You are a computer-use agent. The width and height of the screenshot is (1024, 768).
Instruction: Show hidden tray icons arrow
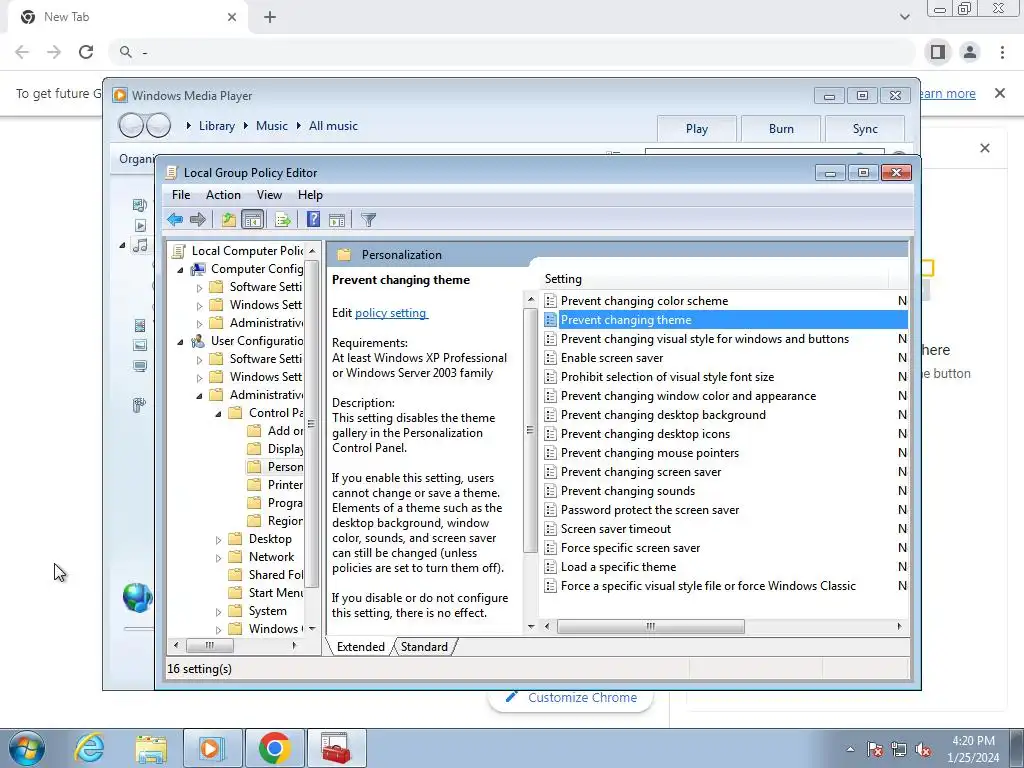[850, 749]
